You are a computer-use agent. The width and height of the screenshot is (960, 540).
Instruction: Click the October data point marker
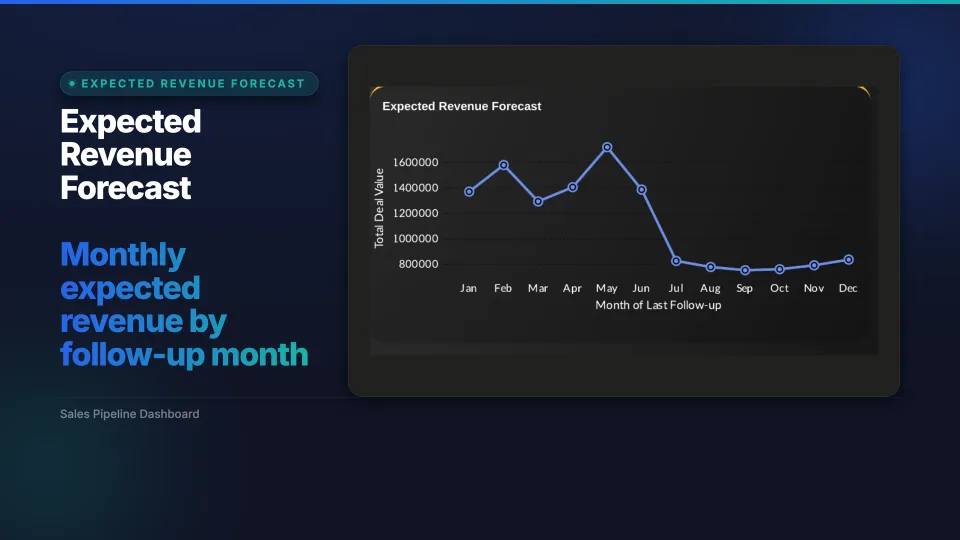(779, 269)
